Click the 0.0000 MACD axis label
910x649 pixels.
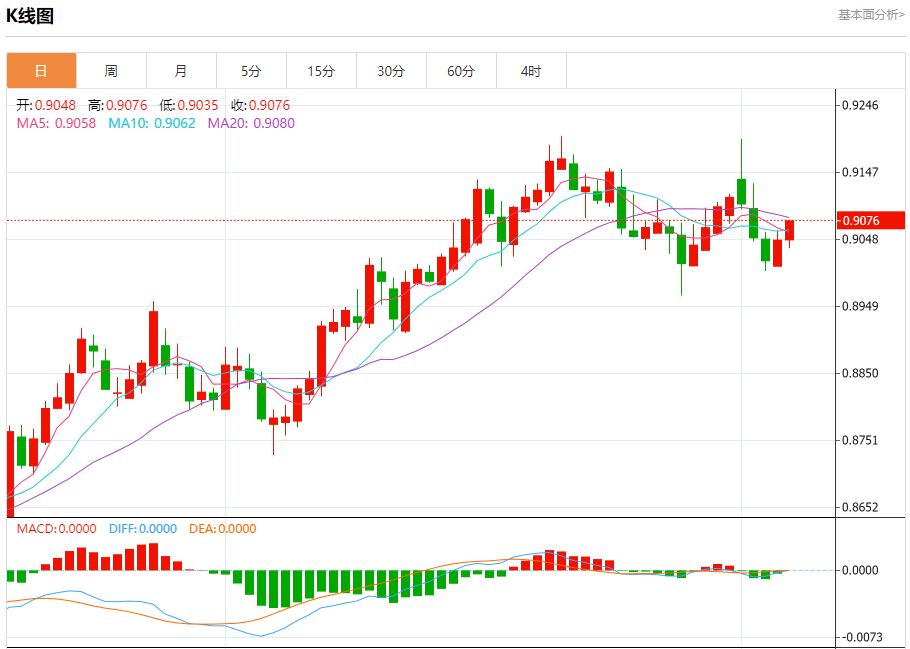click(x=861, y=571)
